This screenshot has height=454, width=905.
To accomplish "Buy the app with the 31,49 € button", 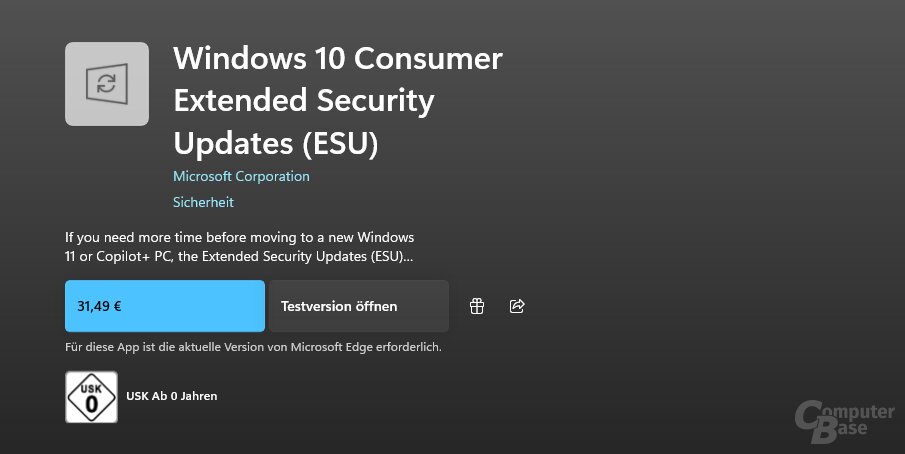I will pyautogui.click(x=165, y=306).
